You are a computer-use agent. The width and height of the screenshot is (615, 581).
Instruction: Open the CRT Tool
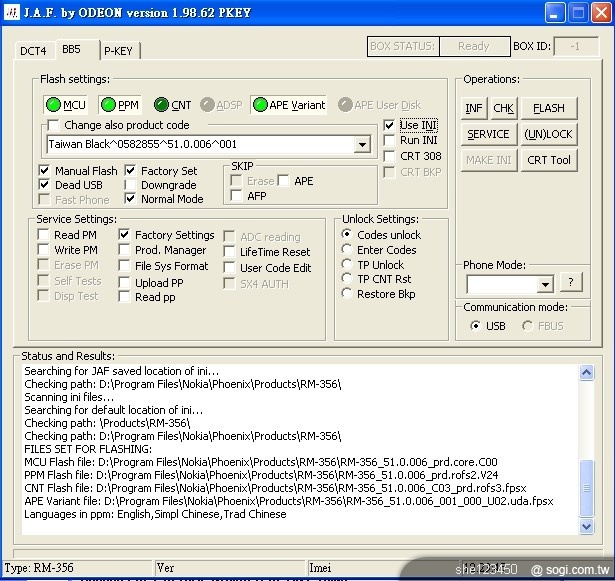click(549, 160)
